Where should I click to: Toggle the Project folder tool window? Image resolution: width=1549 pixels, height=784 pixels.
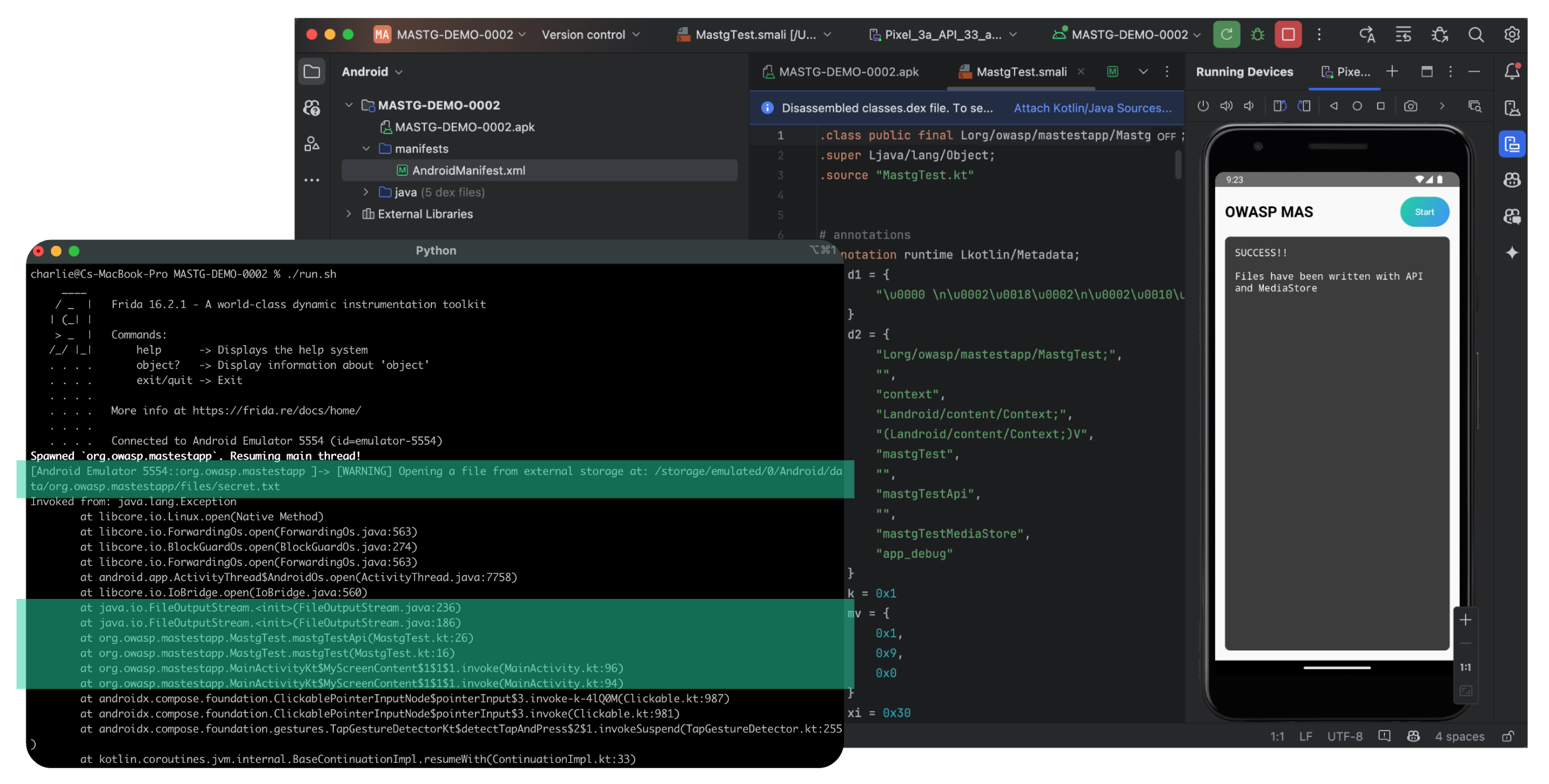click(312, 71)
